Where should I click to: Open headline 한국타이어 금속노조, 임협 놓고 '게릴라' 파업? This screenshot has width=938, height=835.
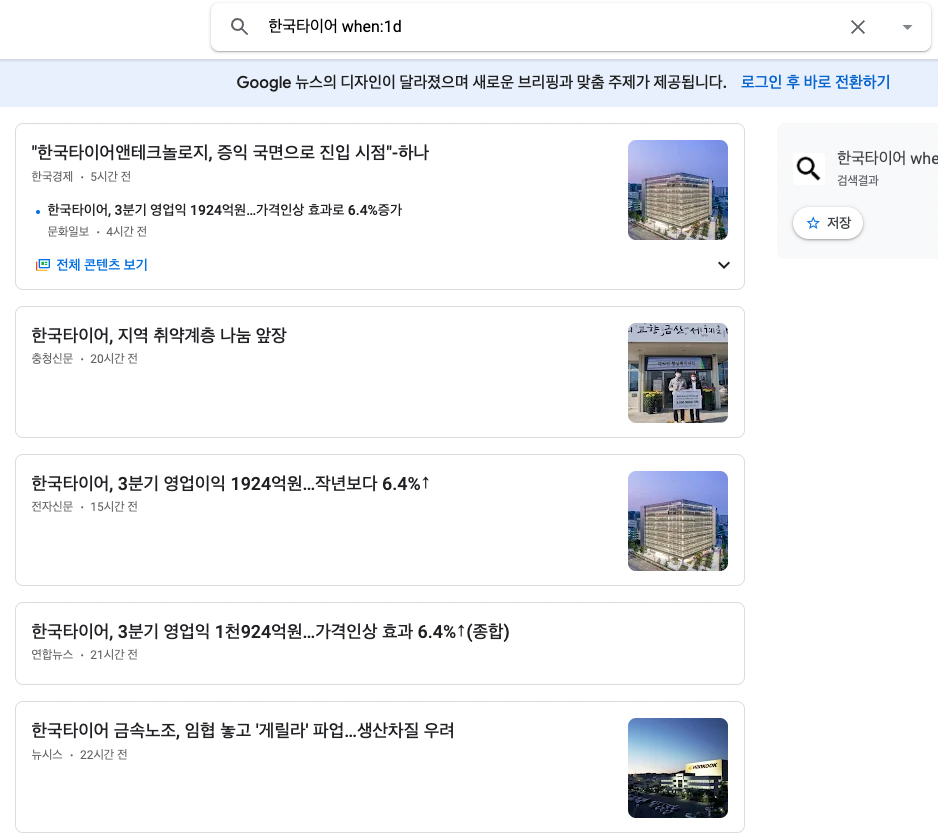(x=243, y=730)
